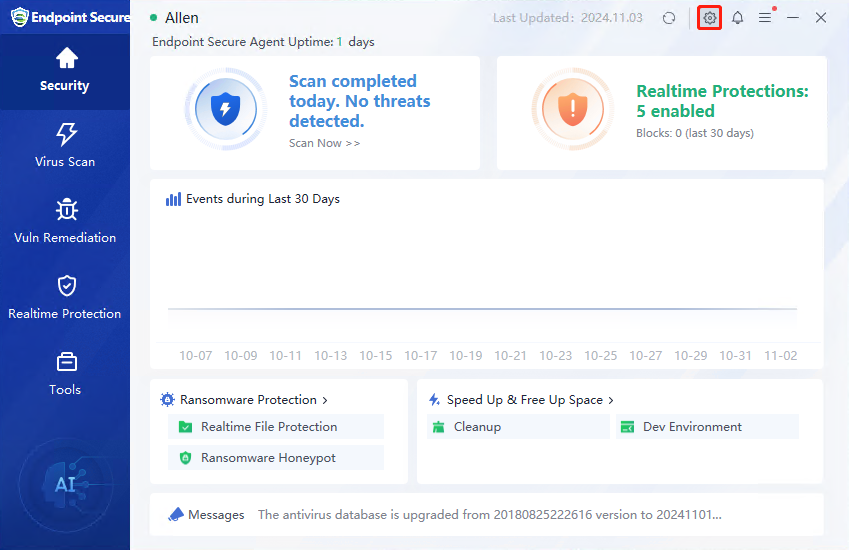Read the antivirus database upgrade message

pos(489,515)
